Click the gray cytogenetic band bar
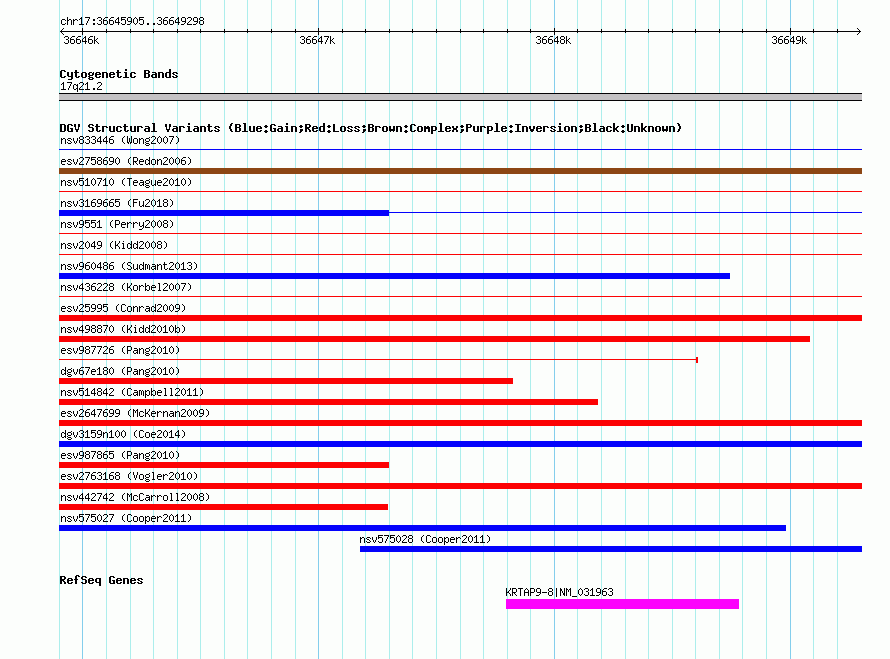The image size is (890, 659). (460, 97)
